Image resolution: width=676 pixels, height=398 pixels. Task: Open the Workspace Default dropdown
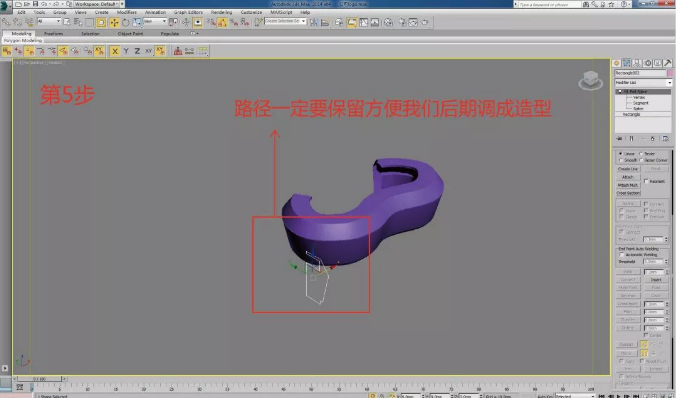pos(98,3)
